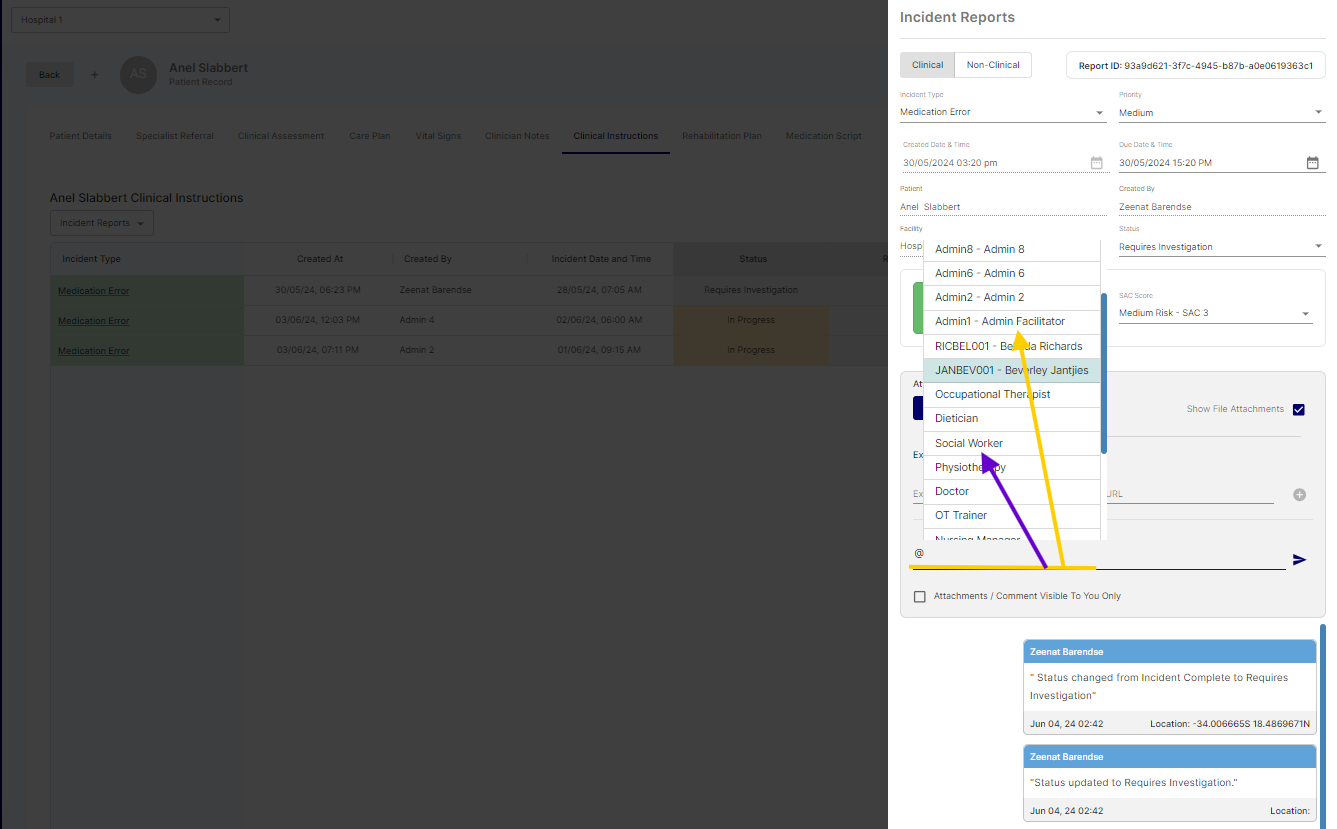This screenshot has width=1337, height=829.
Task: Click the AS patient avatar
Action: click(139, 75)
